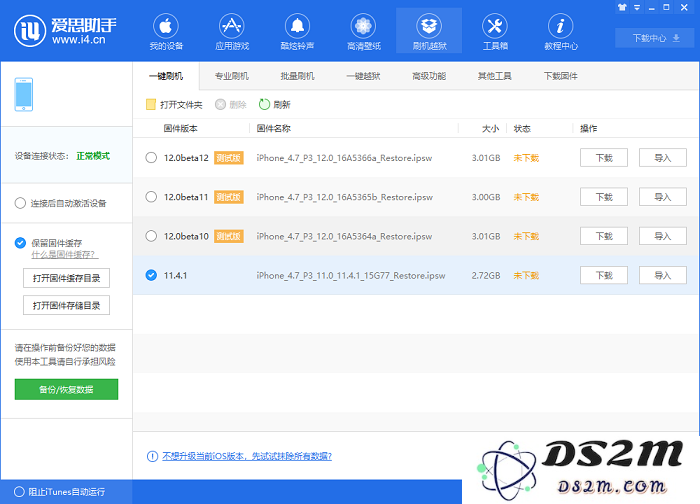700x504 pixels.
Task: Switch to 其他工具 tab
Action: (x=495, y=76)
